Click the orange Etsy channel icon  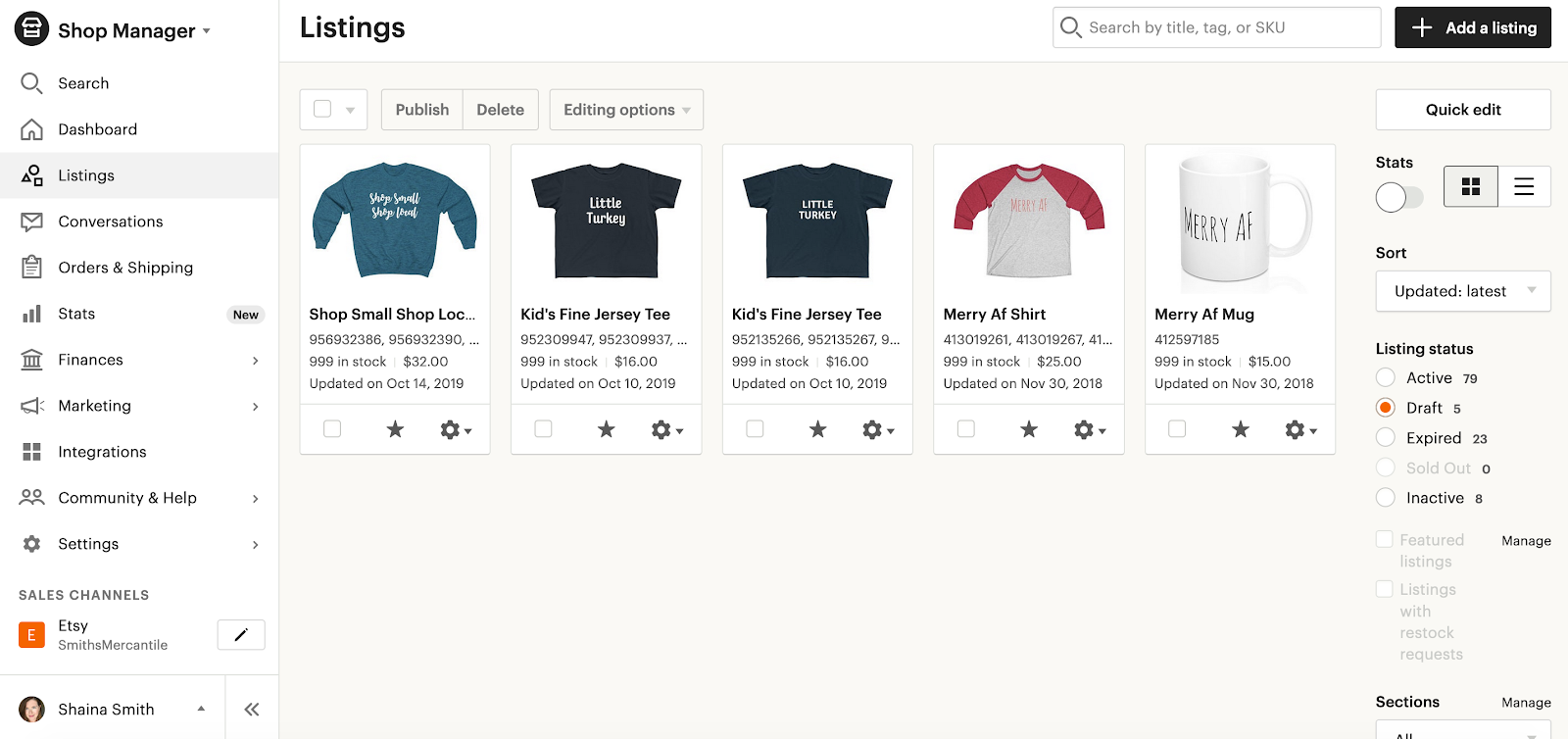point(31,635)
